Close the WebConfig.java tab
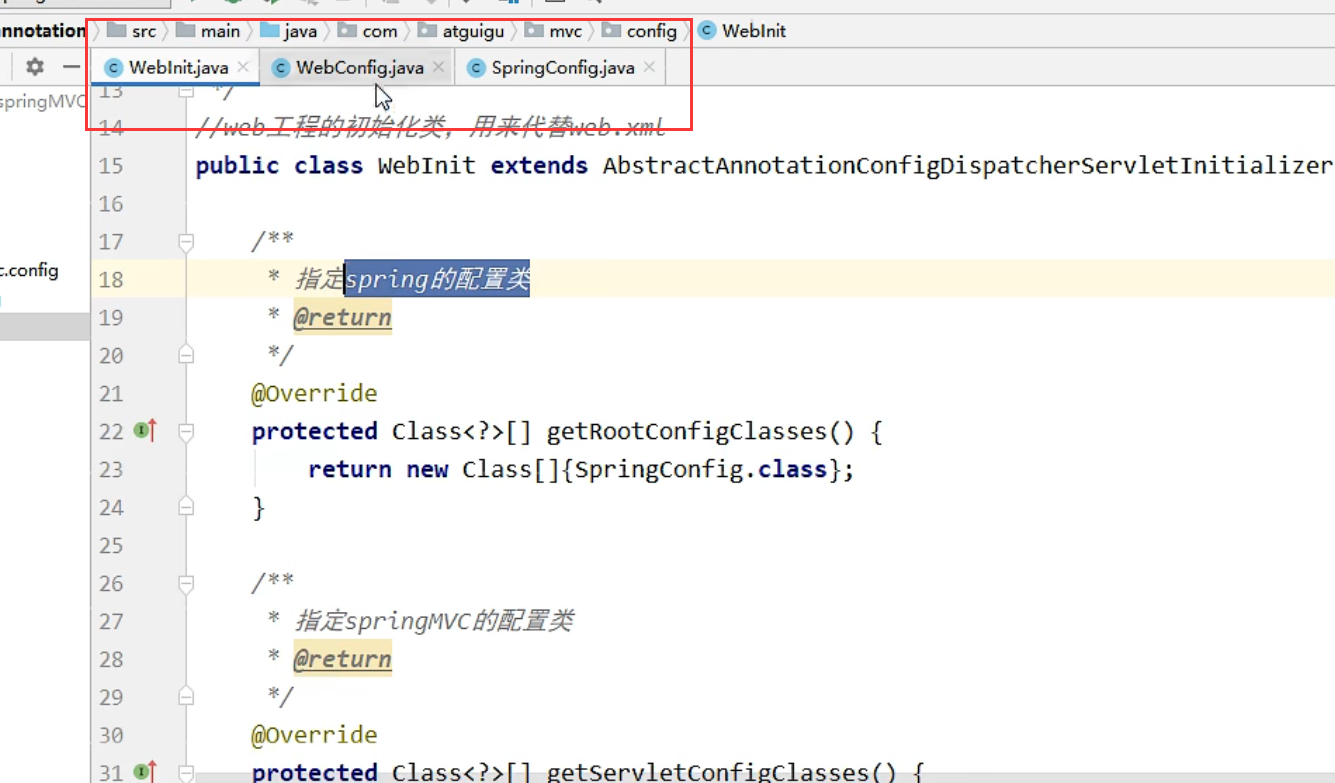Screen dimensions: 1335x783 pyautogui.click(x=438, y=68)
